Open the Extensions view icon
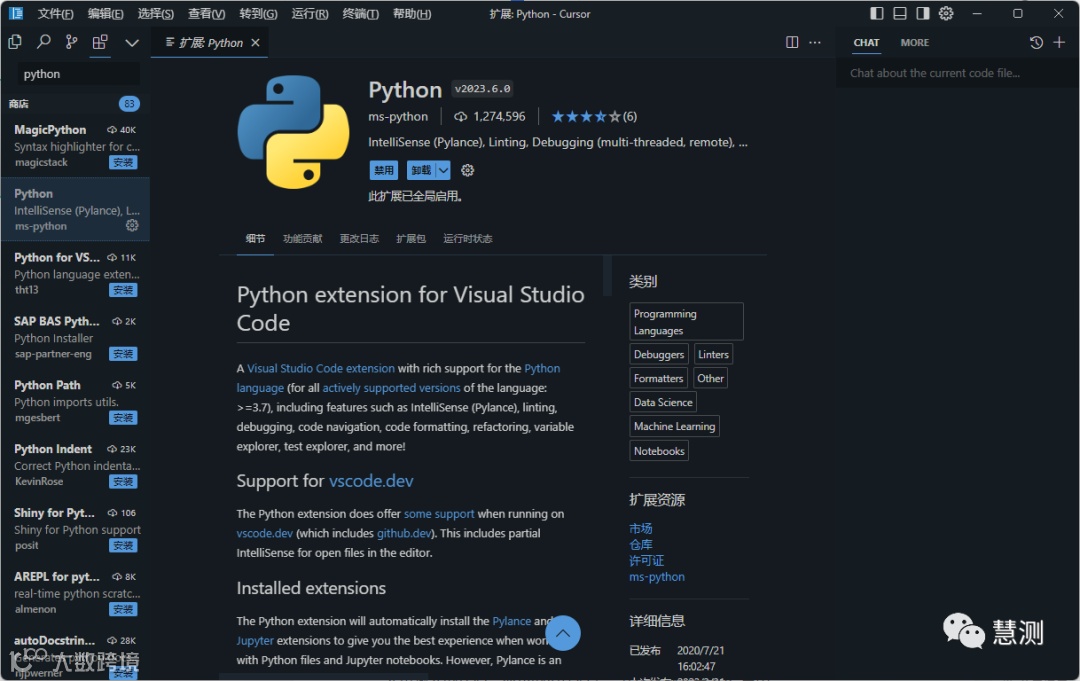The image size is (1080, 681). (100, 42)
